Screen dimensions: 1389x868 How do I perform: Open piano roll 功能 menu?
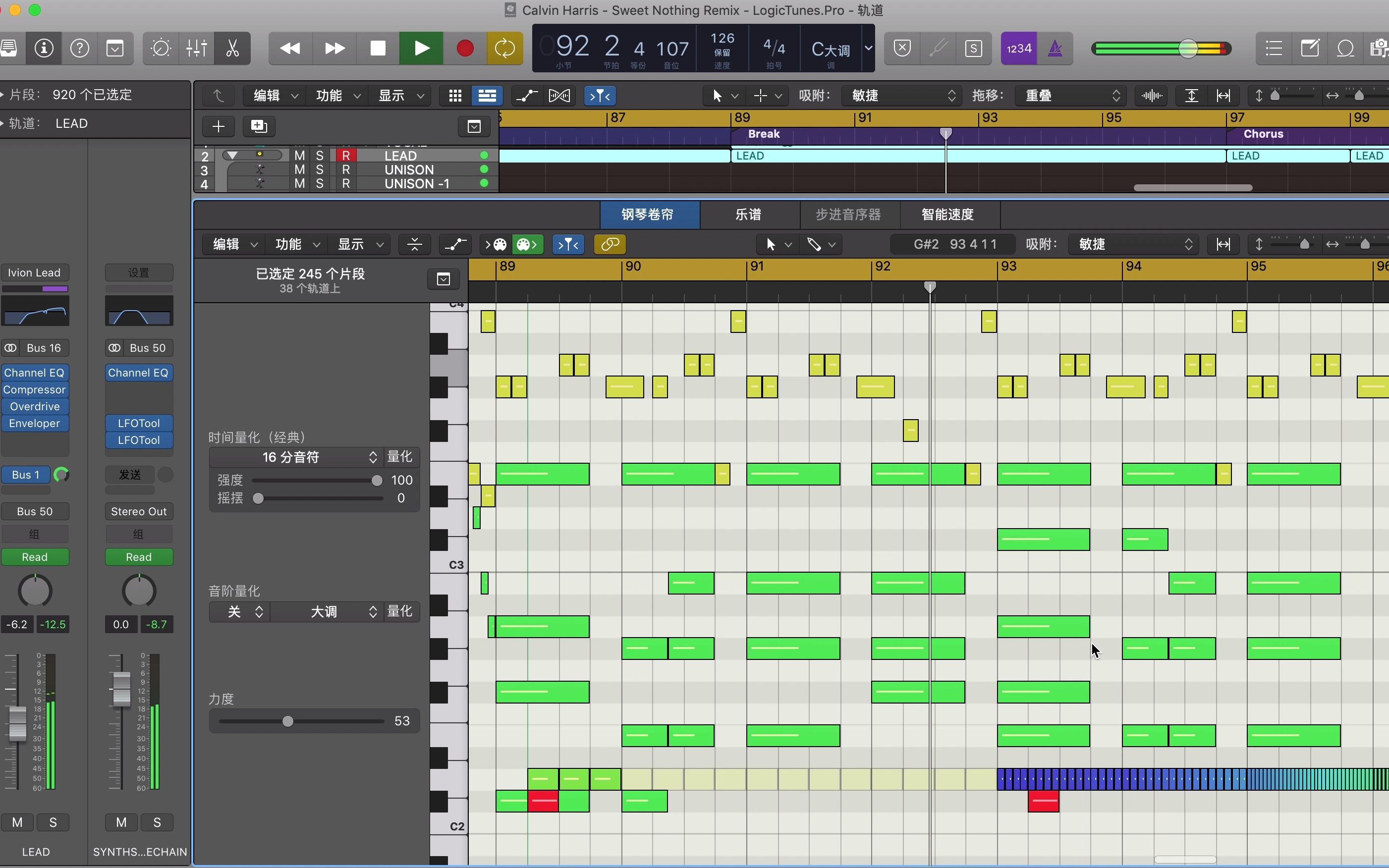pyautogui.click(x=296, y=244)
